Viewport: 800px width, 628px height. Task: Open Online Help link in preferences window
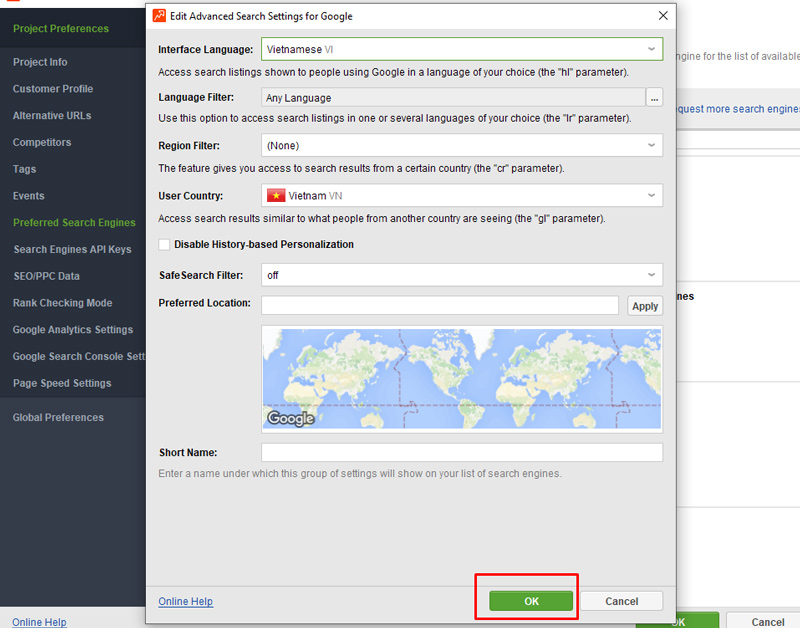tap(39, 622)
